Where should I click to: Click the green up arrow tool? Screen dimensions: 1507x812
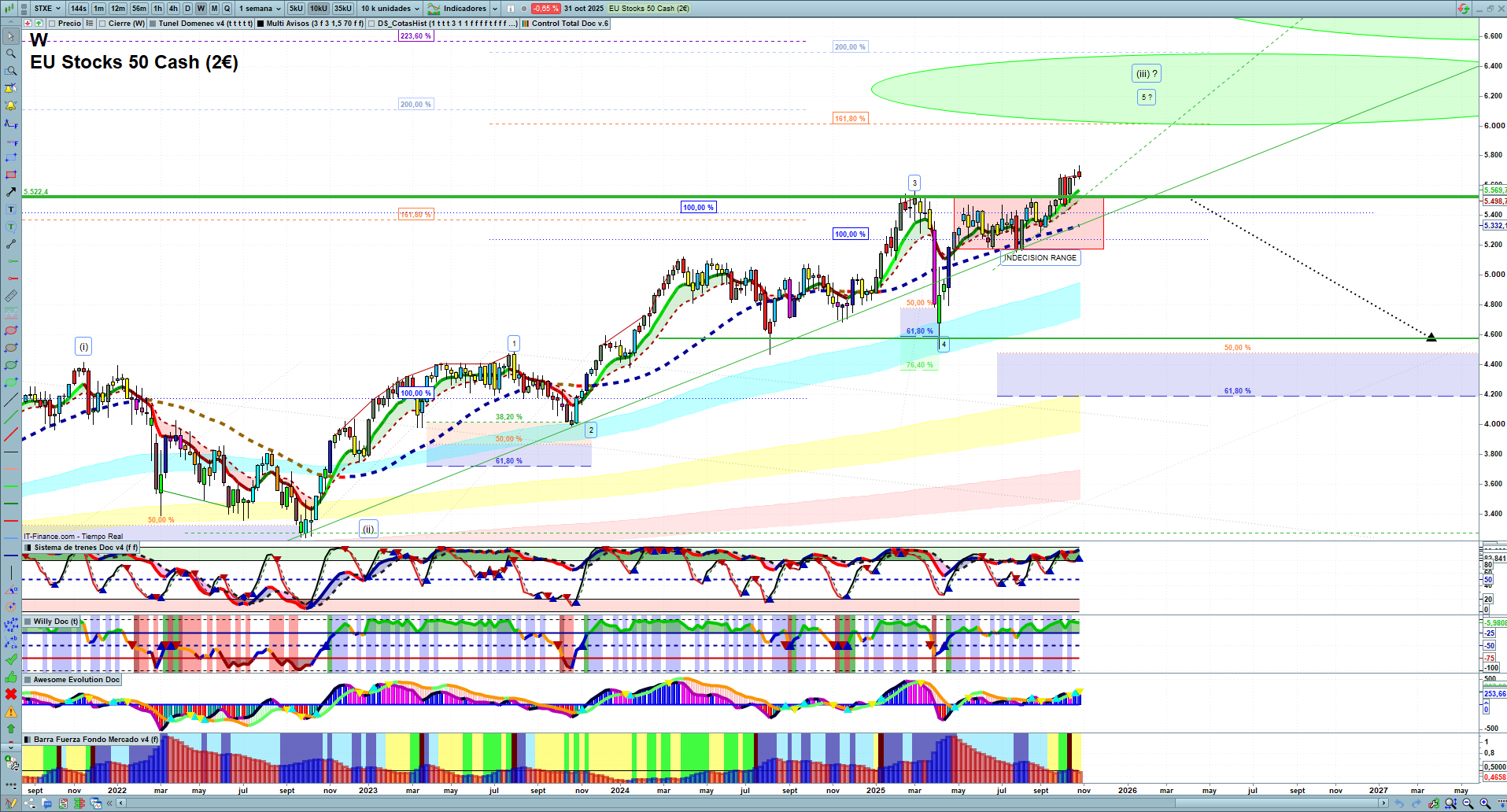pos(11,729)
